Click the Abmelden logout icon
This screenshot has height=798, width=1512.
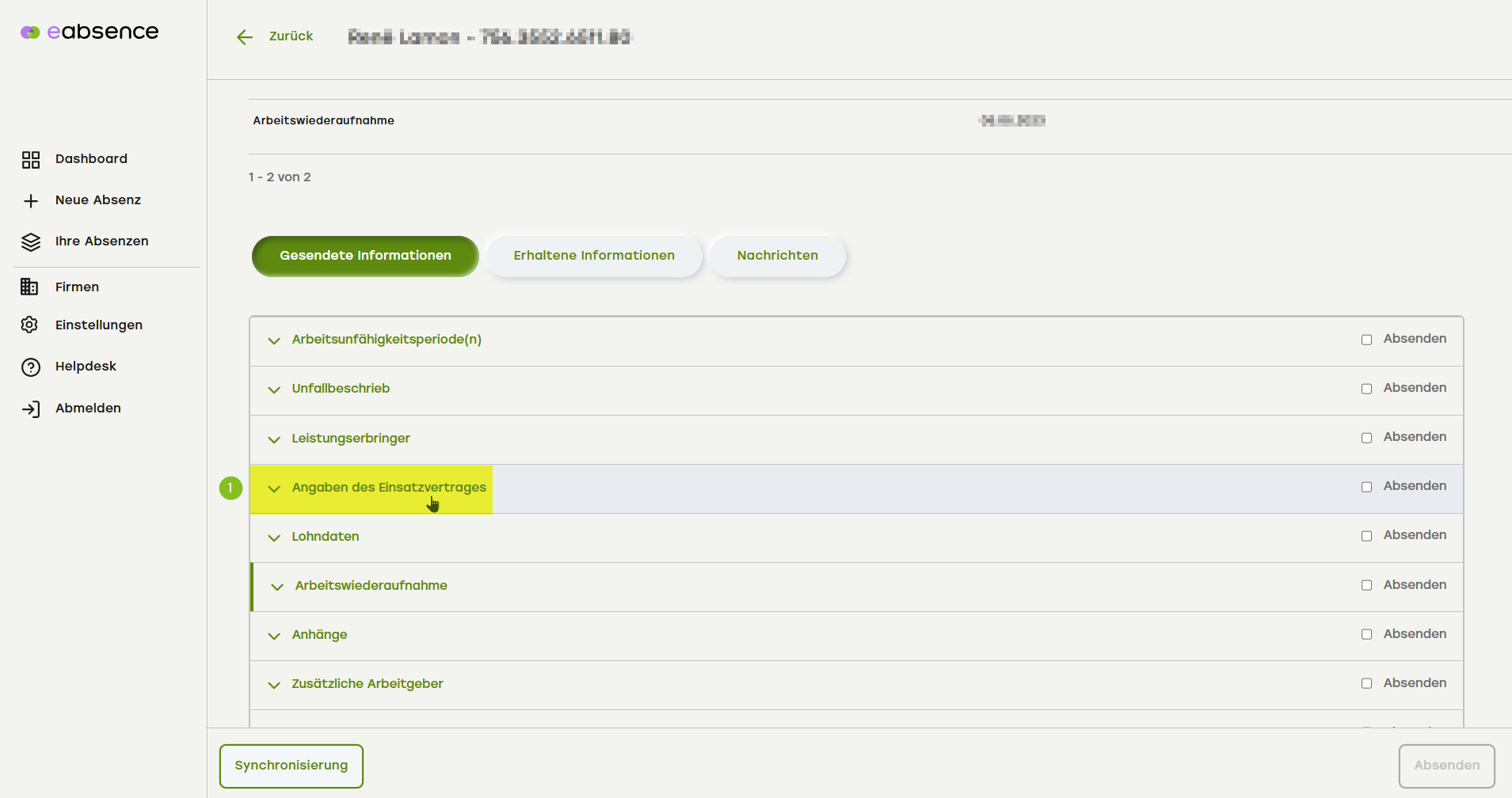31,409
